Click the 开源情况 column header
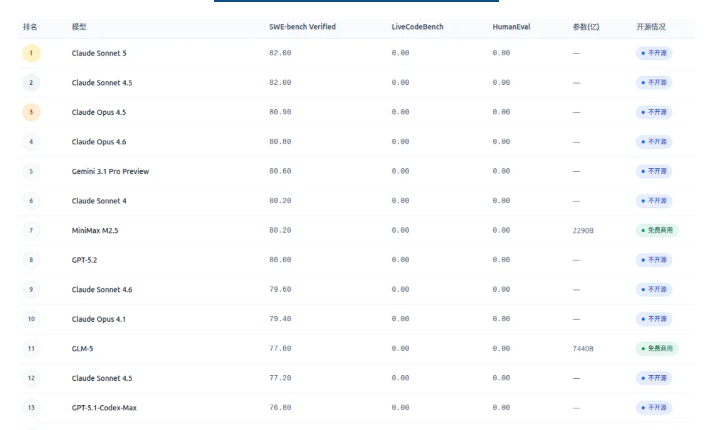Image resolution: width=727 pixels, height=430 pixels. point(650,26)
